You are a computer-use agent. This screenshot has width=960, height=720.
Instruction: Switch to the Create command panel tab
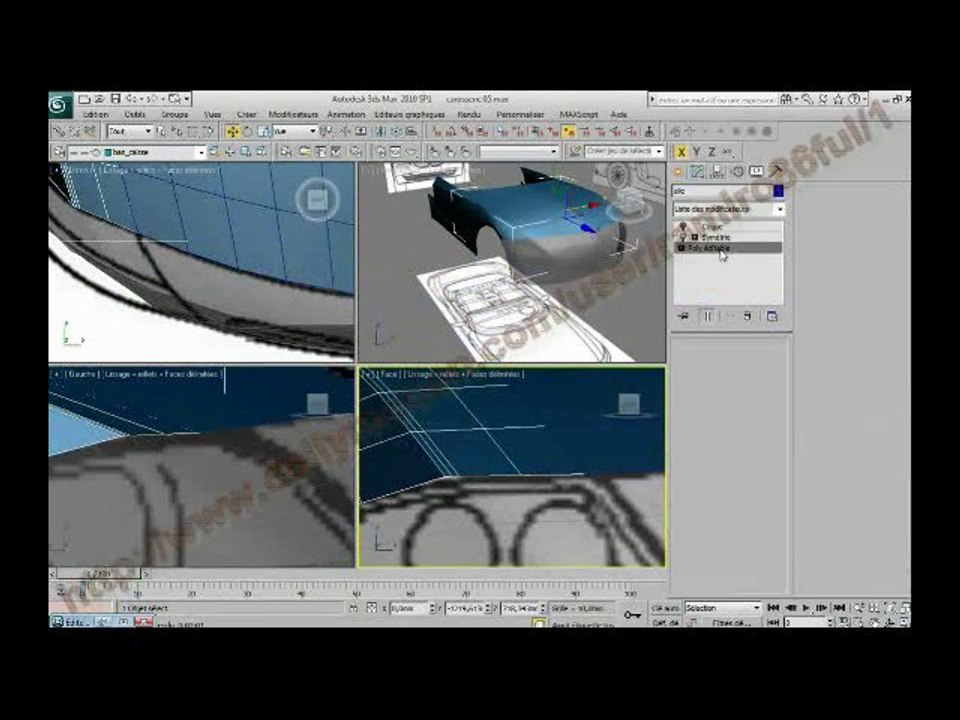click(x=678, y=171)
